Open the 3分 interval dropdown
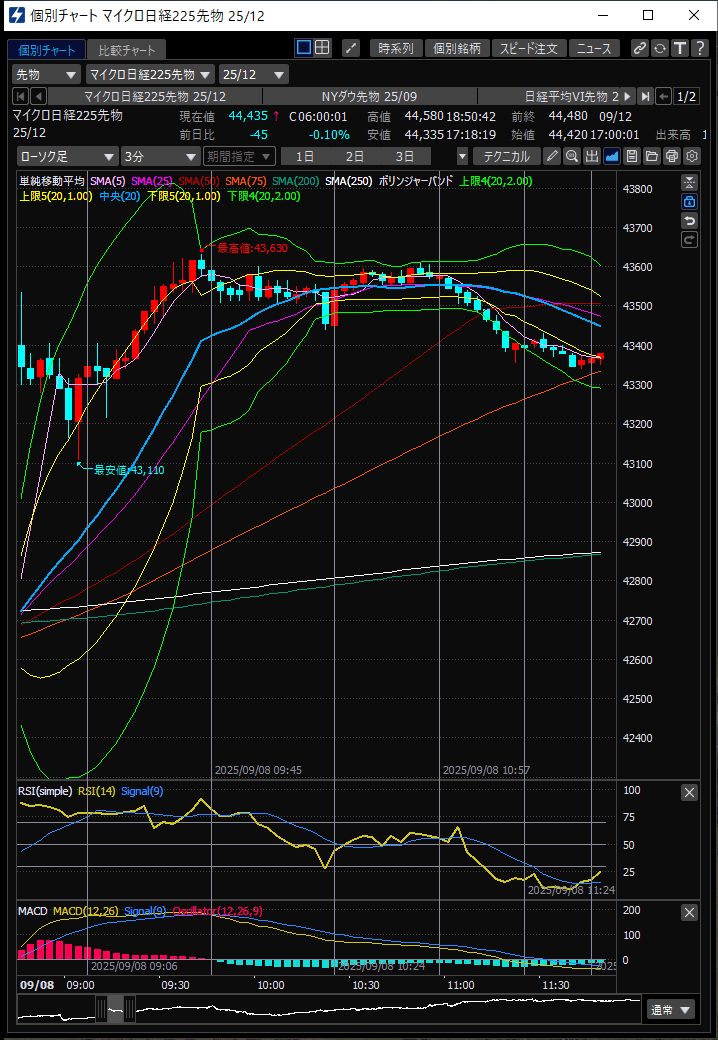 click(160, 157)
